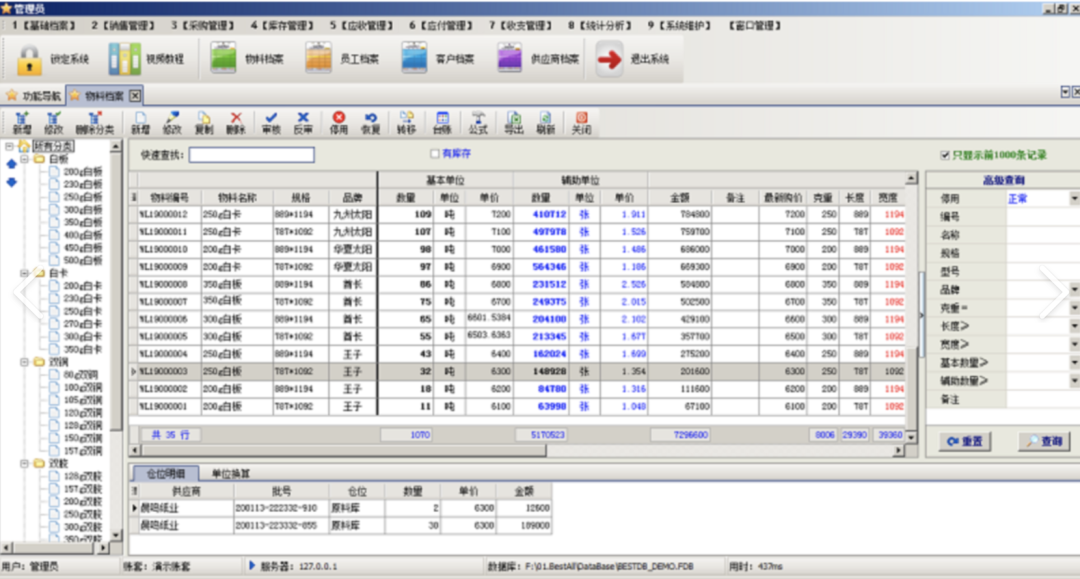This screenshot has height=579, width=1080.
Task: Click the main grid vertical scrollbar down arrow
Action: (x=911, y=437)
